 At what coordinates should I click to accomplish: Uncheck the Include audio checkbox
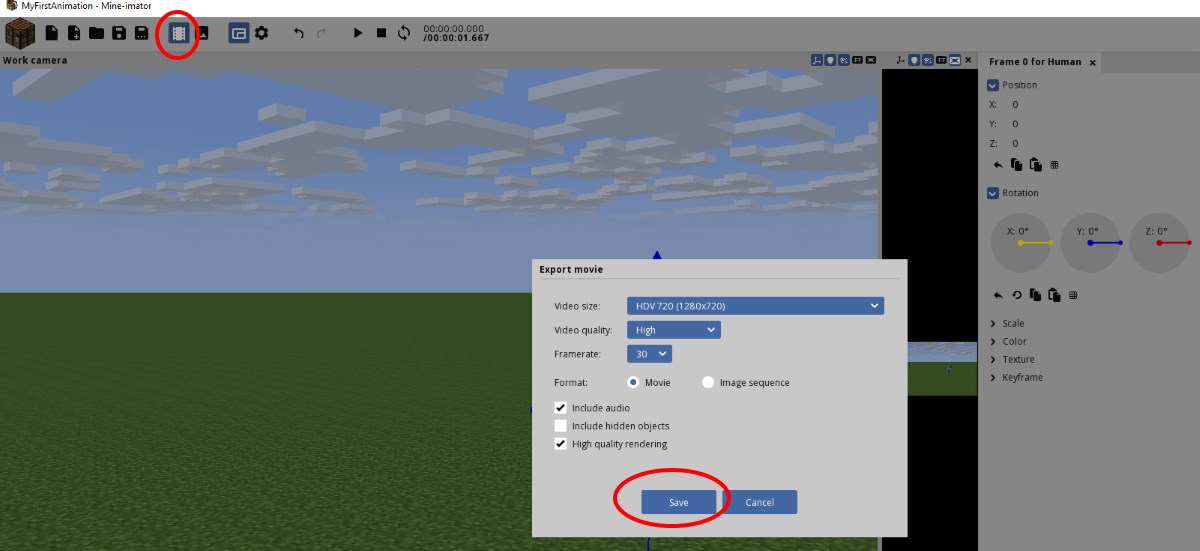pyautogui.click(x=561, y=408)
